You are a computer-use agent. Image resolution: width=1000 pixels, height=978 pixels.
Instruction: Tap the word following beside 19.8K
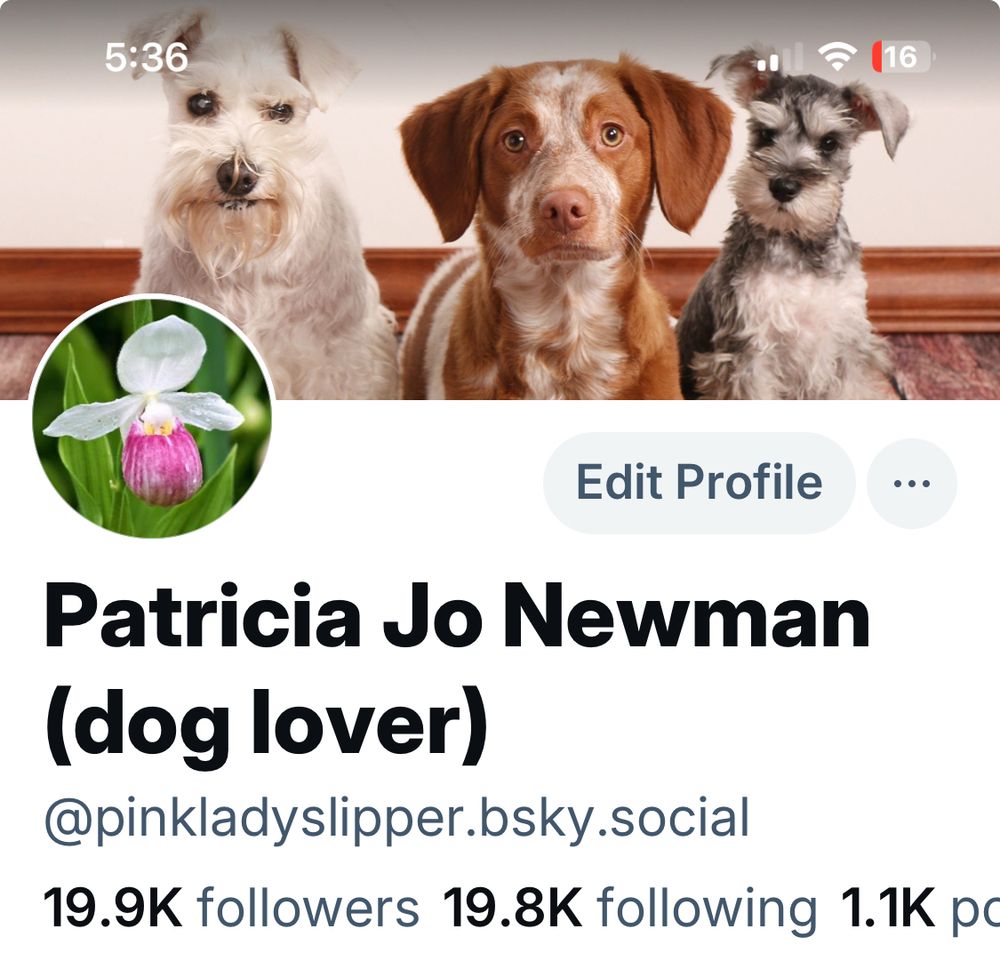click(707, 910)
